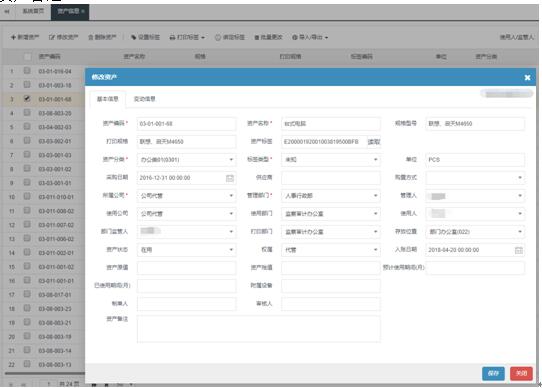The image size is (542, 388).
Task: Toggle the select-all checkbox in table header
Action: coord(27,56)
